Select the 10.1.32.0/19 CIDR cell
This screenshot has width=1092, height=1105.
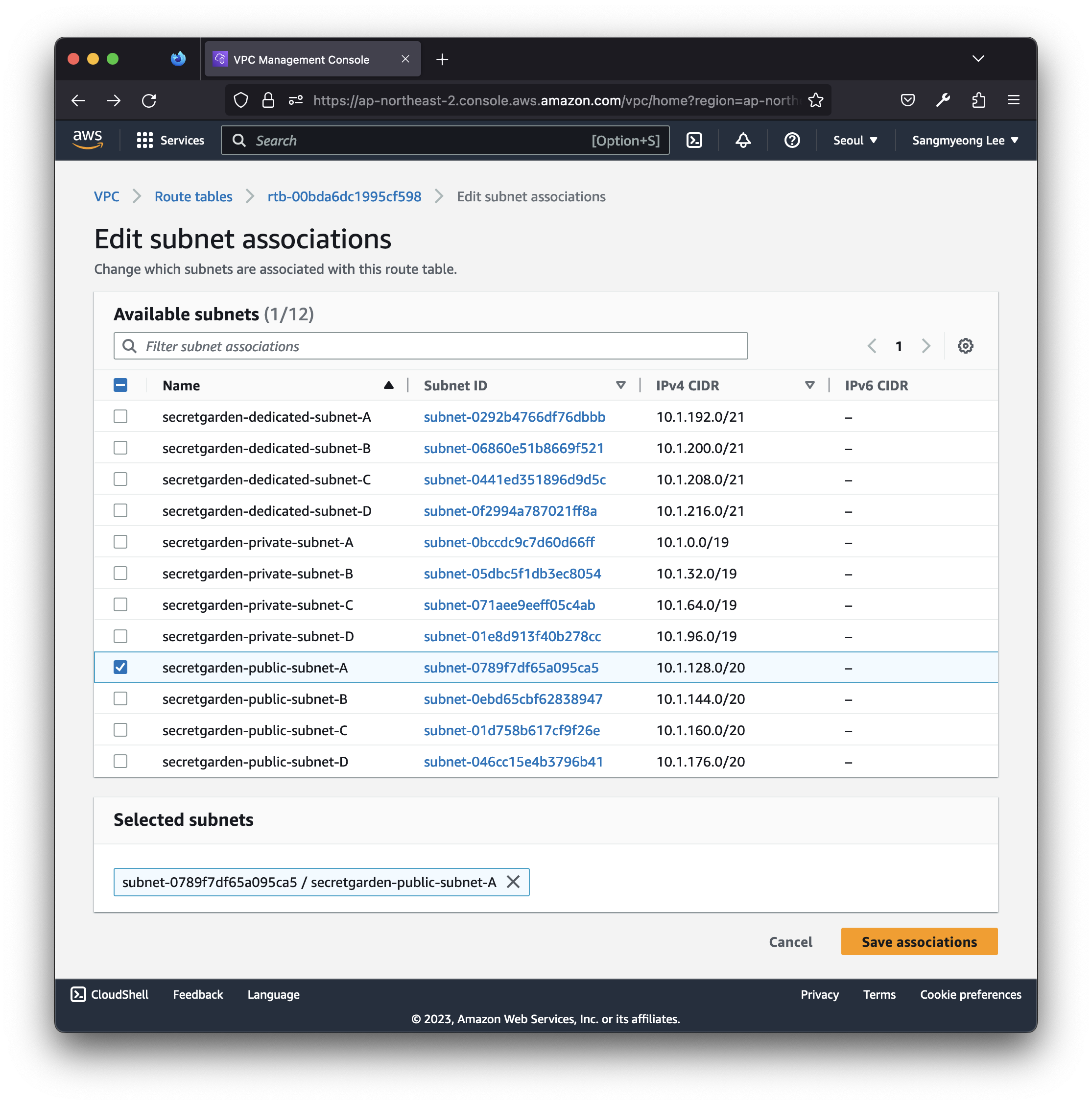(696, 574)
